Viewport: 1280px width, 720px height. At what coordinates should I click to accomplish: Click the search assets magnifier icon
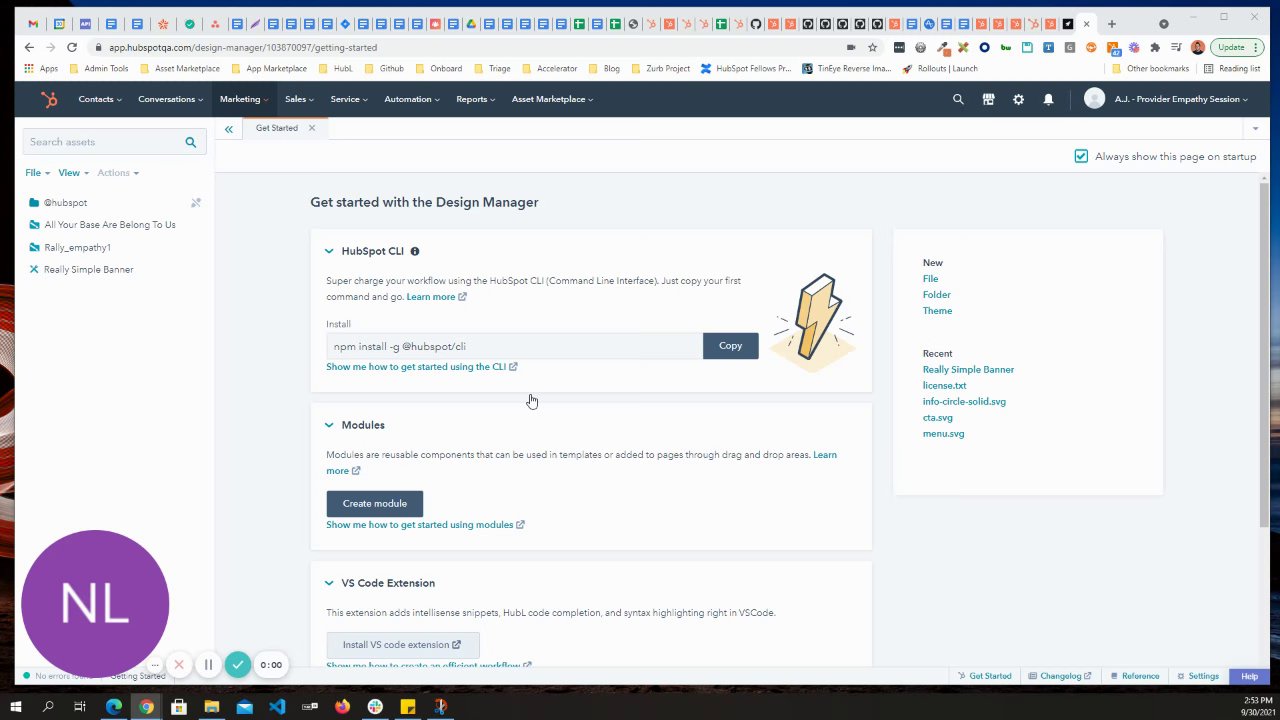(x=190, y=142)
